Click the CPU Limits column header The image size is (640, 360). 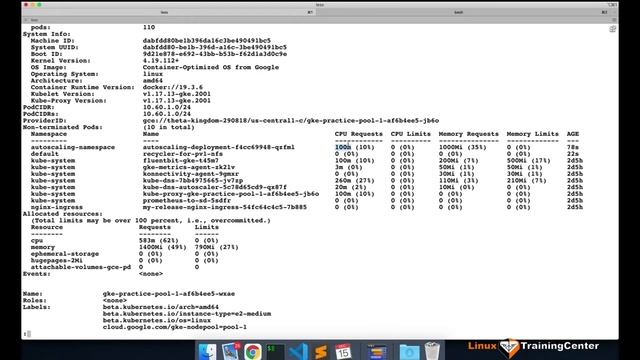pos(411,134)
